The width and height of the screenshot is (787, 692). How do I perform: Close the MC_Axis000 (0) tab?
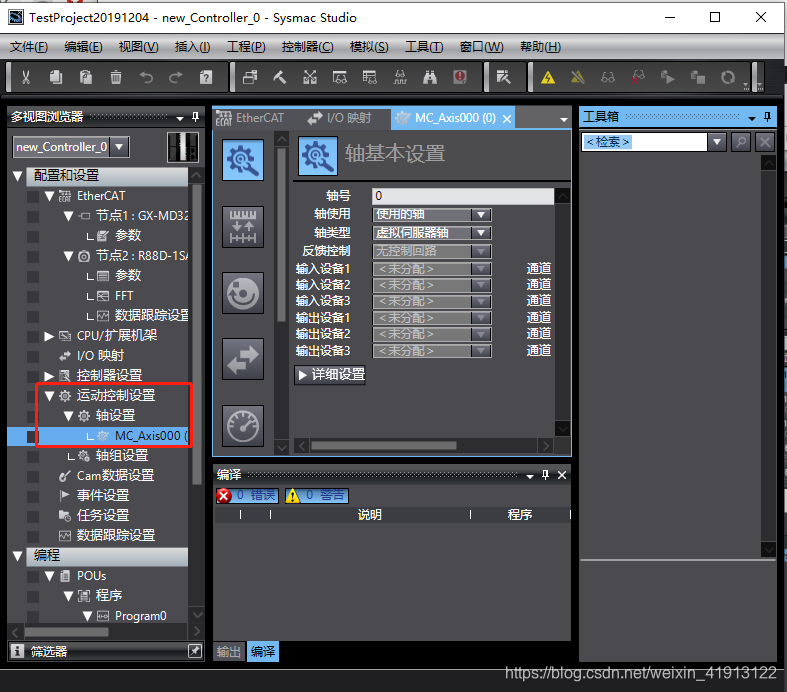pyautogui.click(x=507, y=119)
